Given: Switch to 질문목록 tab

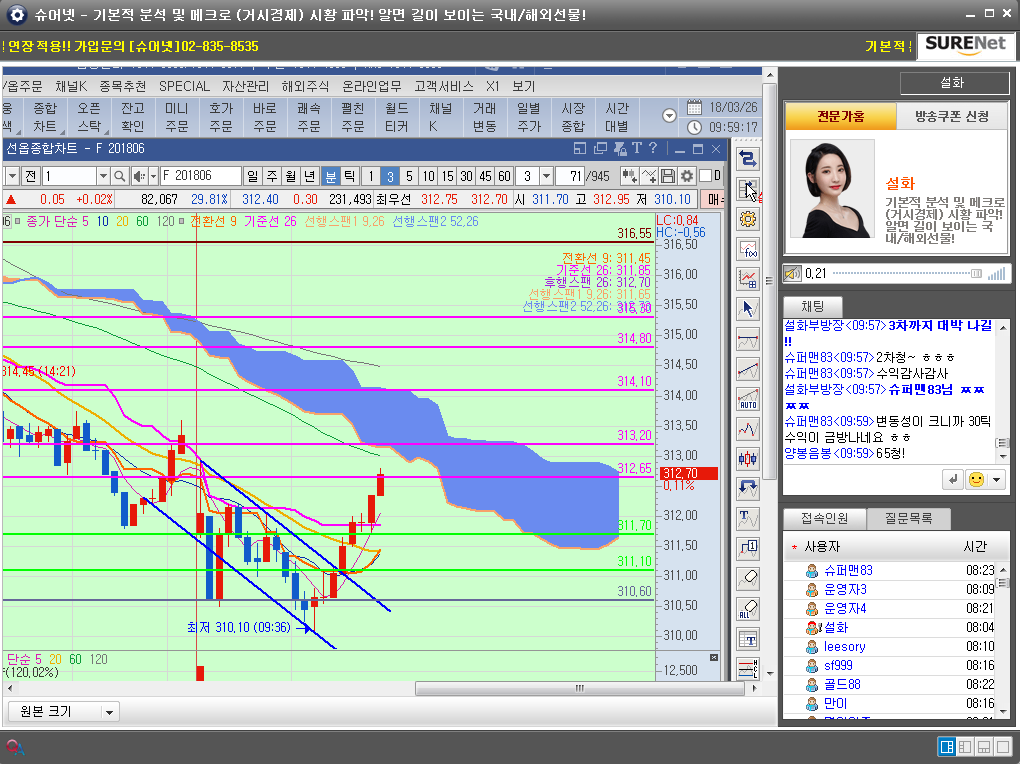Looking at the screenshot, I should click(x=909, y=519).
